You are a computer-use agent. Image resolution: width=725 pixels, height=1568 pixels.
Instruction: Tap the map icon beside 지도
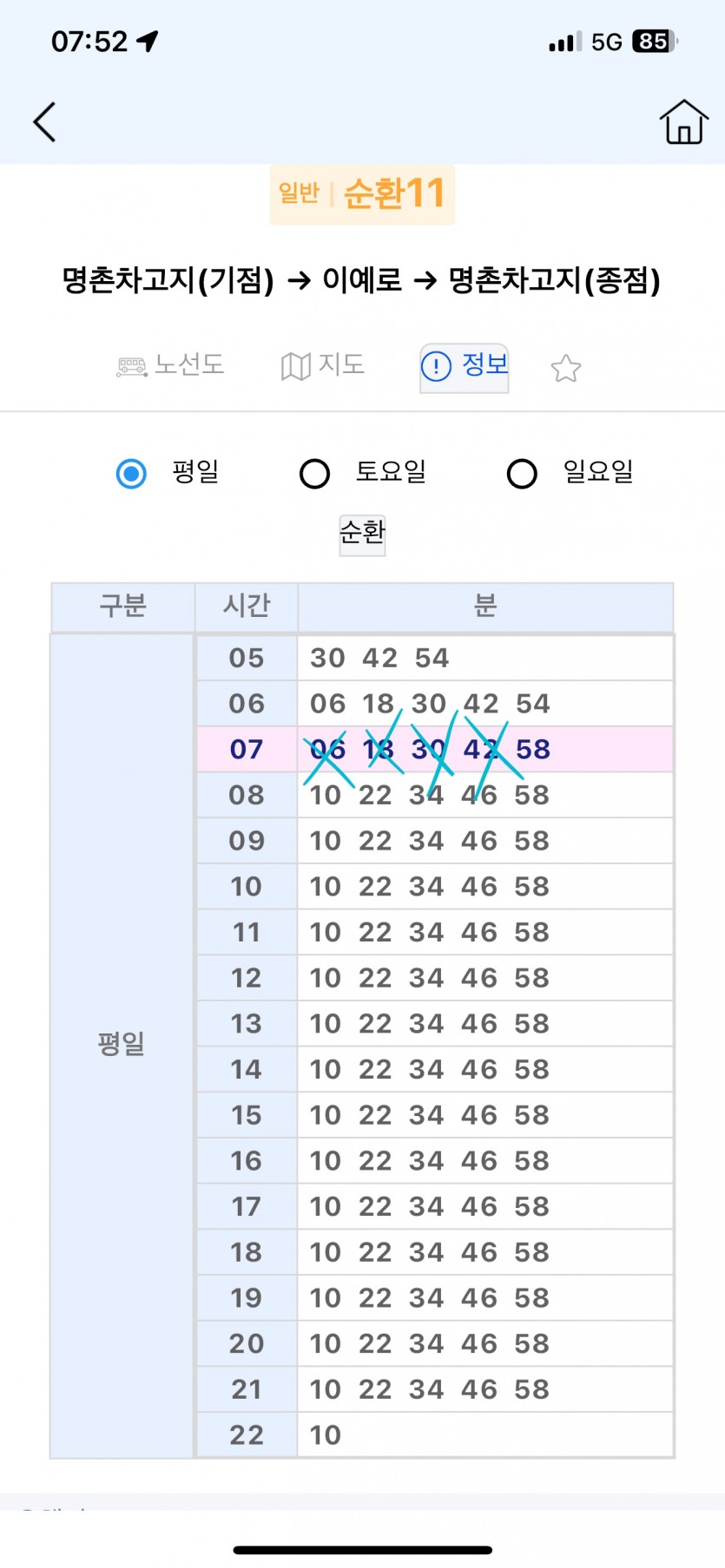pyautogui.click(x=295, y=367)
